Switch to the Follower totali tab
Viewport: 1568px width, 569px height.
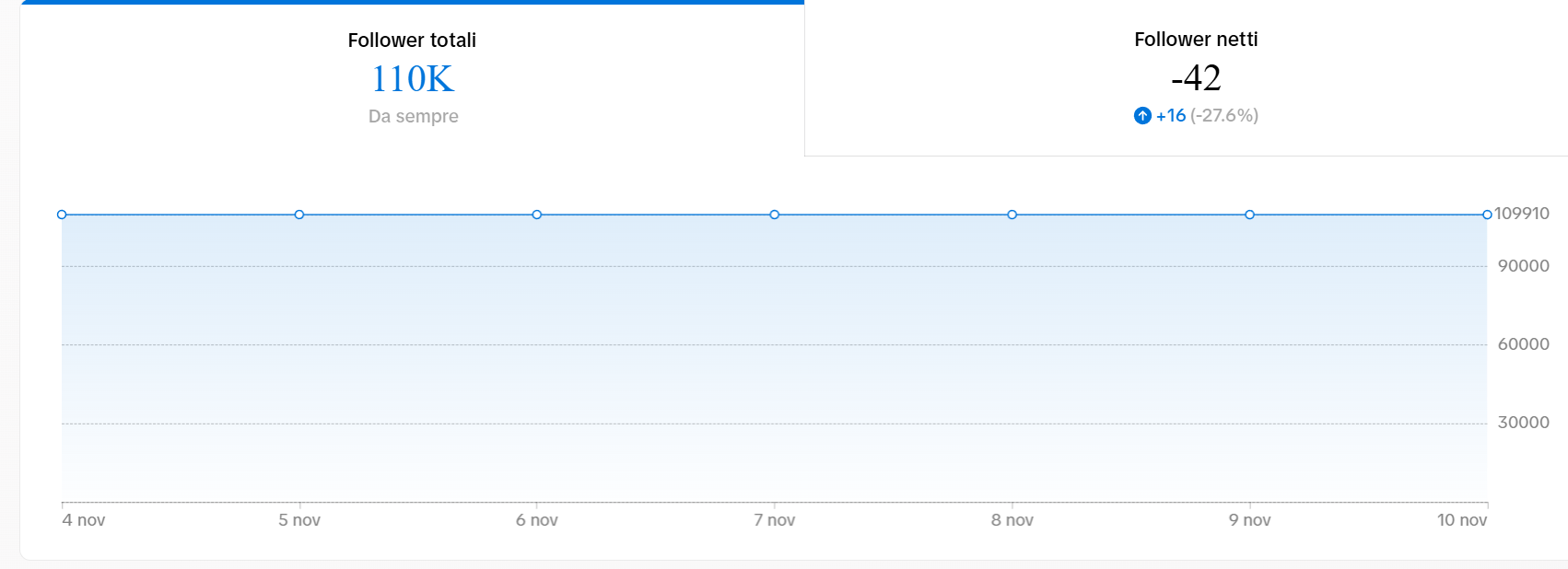412,41
